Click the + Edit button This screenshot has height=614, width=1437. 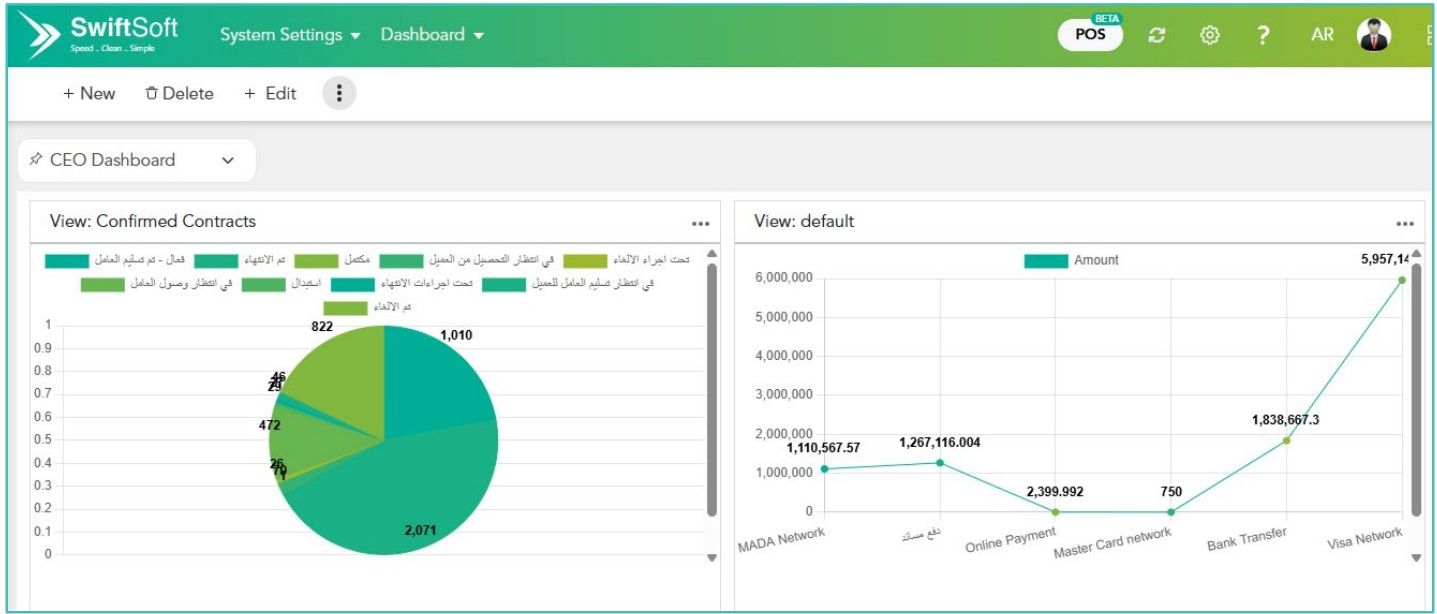270,93
